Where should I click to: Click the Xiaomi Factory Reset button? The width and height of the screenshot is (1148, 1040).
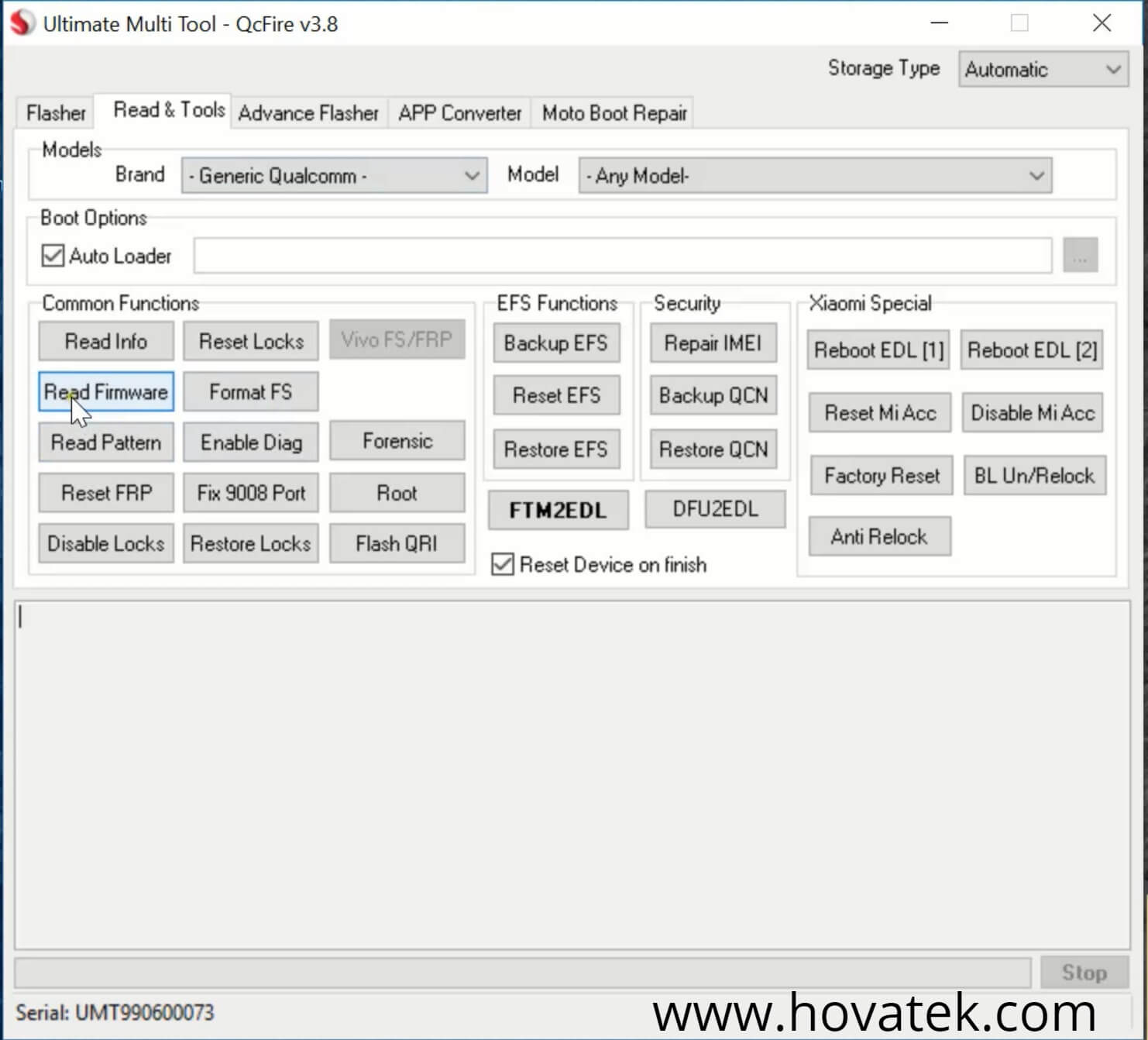pos(882,475)
